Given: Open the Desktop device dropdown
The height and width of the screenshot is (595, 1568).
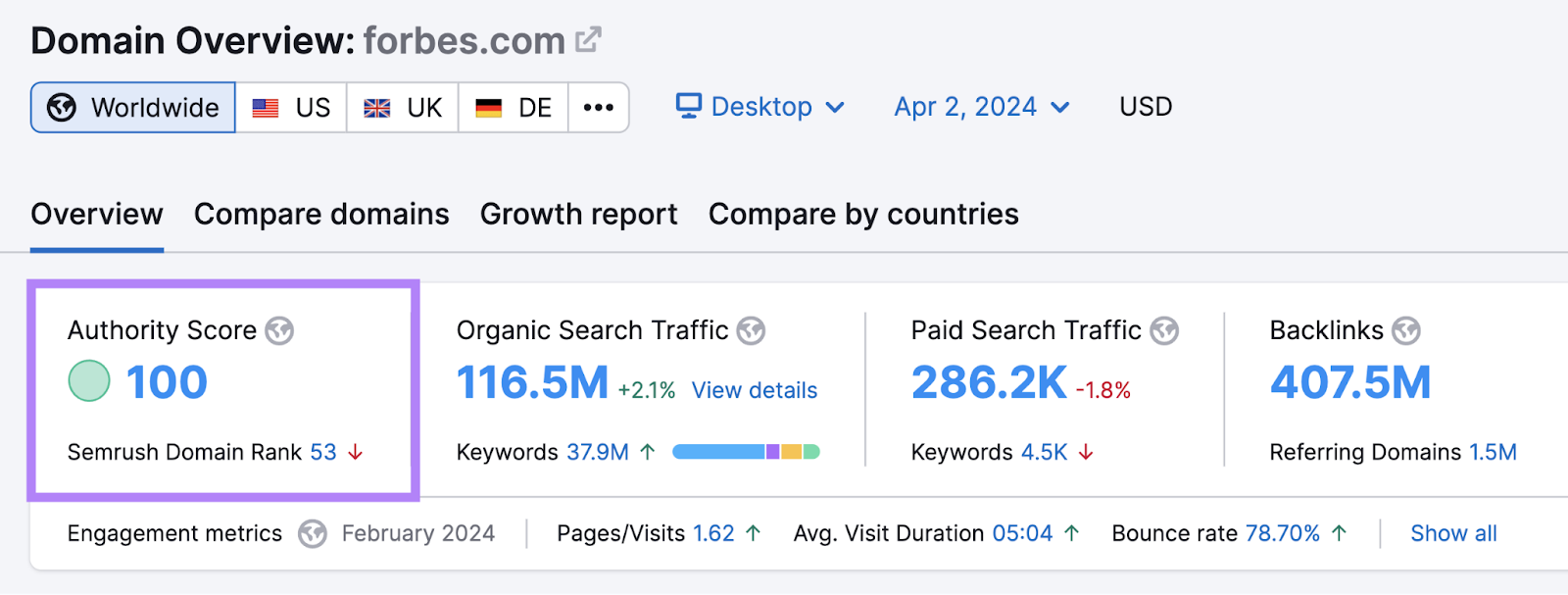Looking at the screenshot, I should point(760,106).
